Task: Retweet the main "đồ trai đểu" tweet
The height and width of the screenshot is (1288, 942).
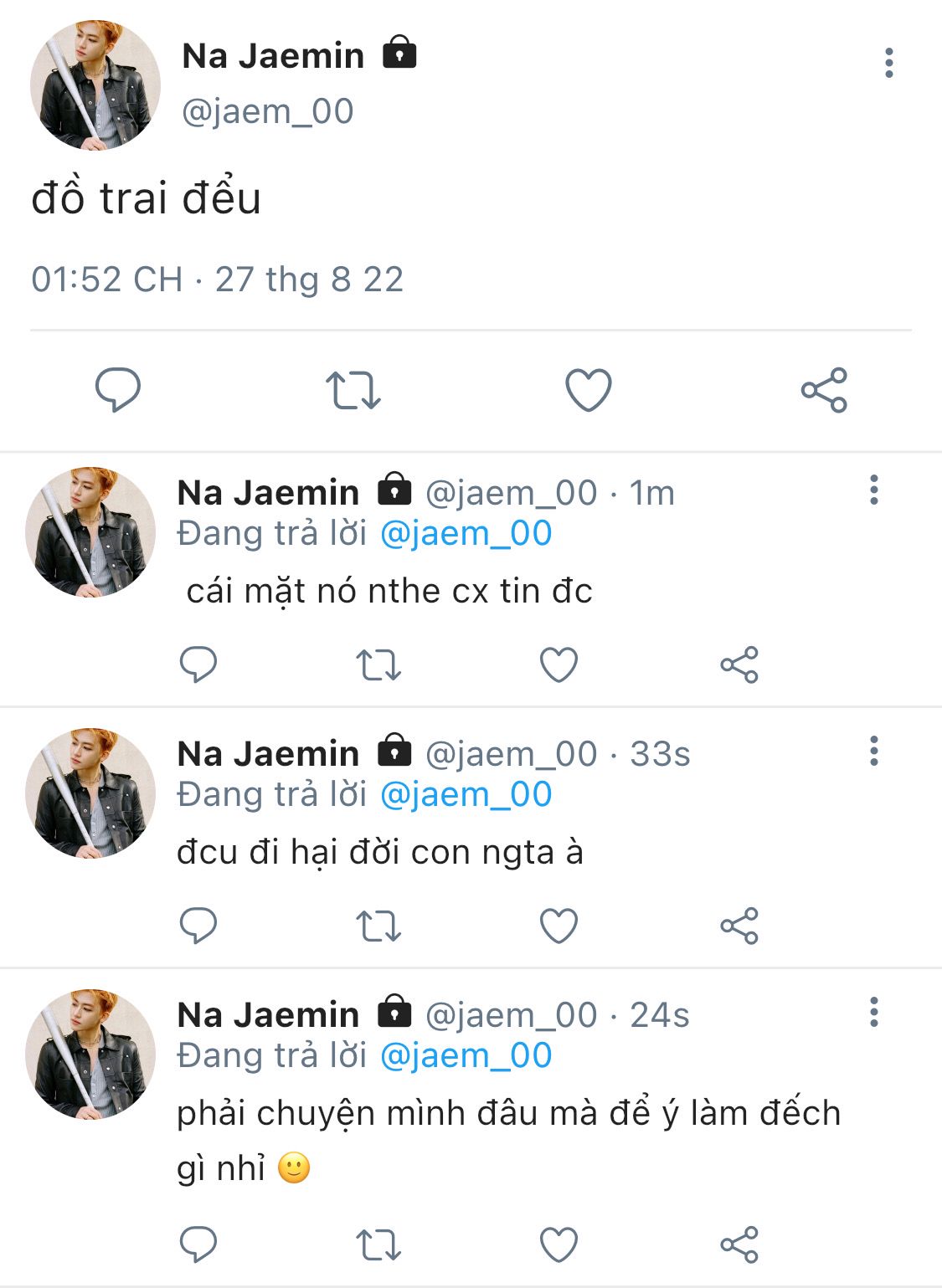Action: coord(353,390)
